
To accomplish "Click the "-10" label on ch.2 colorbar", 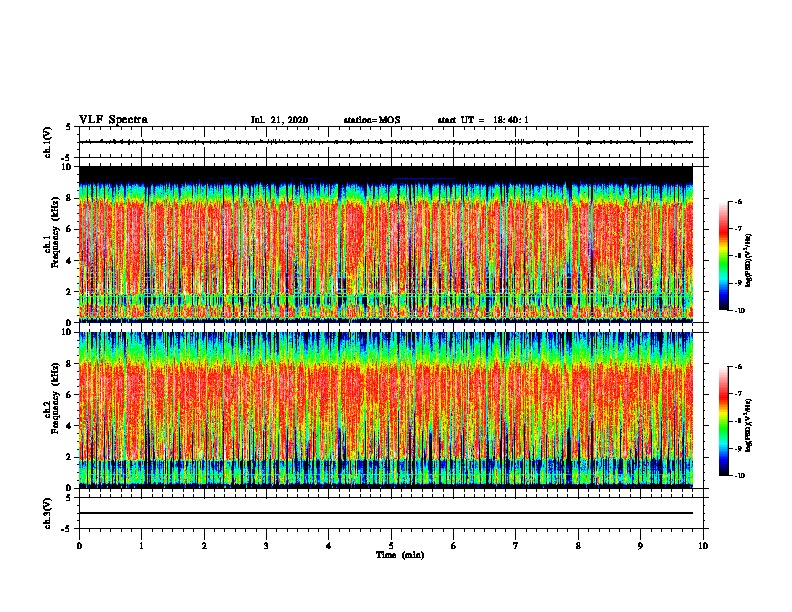I will 739,476.
